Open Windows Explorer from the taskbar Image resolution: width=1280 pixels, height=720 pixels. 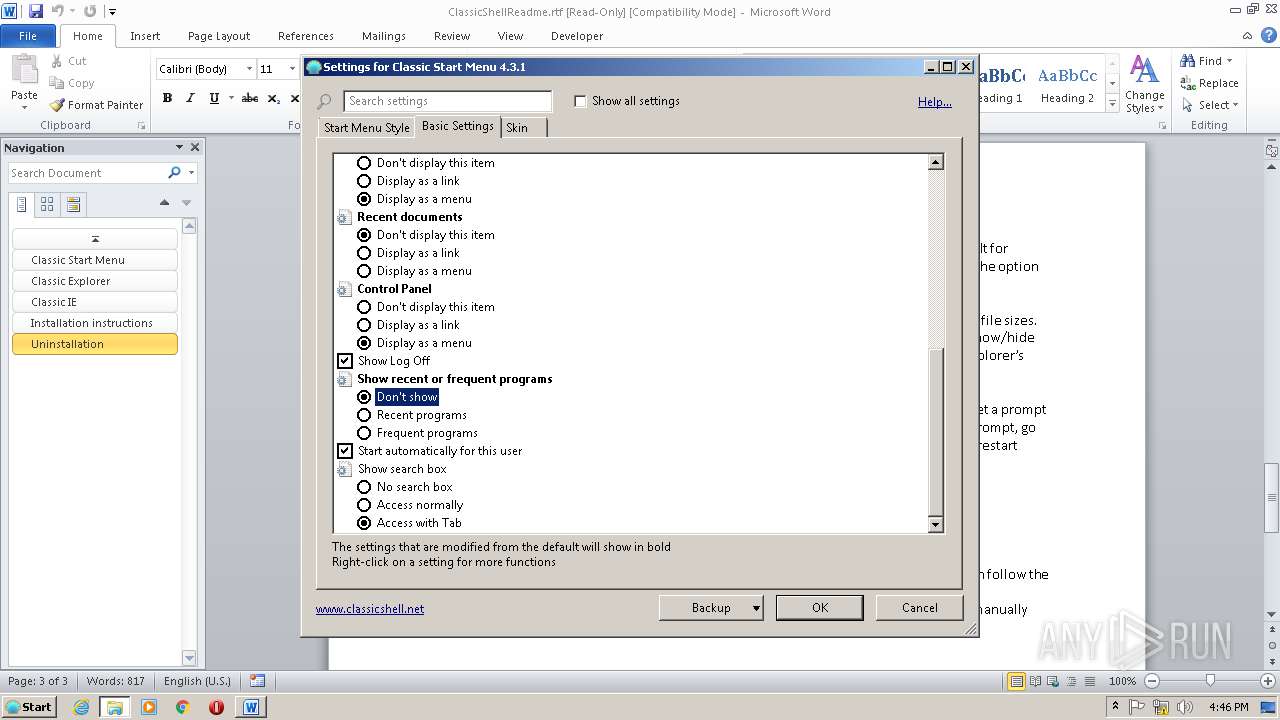click(115, 706)
